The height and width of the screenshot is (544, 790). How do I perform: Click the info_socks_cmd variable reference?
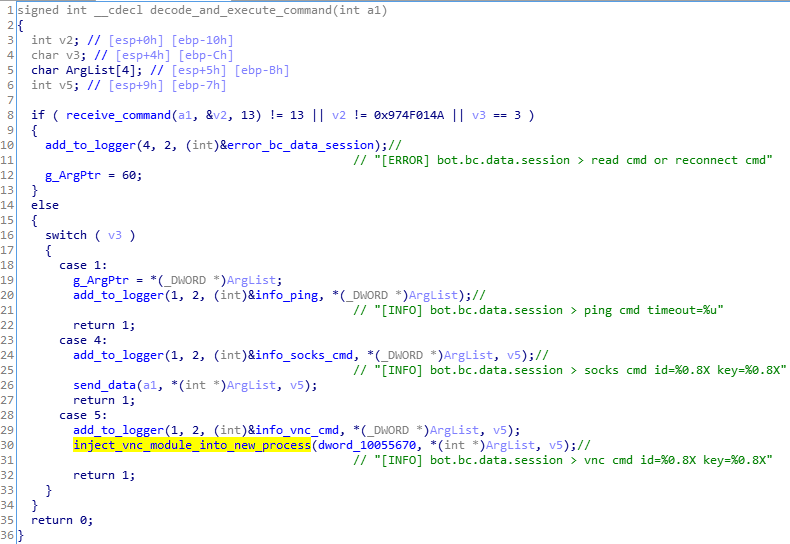(x=304, y=355)
